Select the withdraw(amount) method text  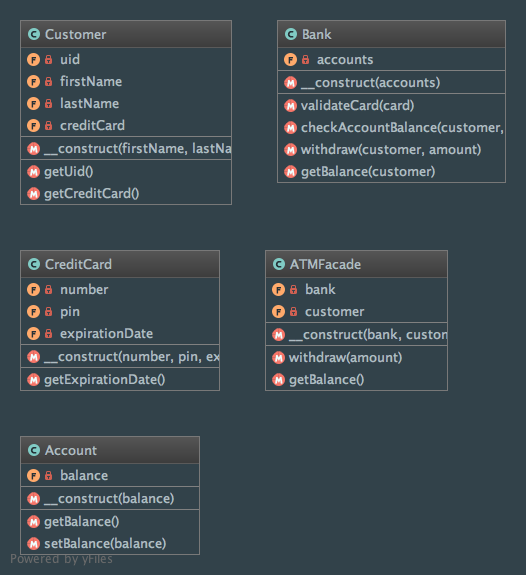tap(346, 358)
